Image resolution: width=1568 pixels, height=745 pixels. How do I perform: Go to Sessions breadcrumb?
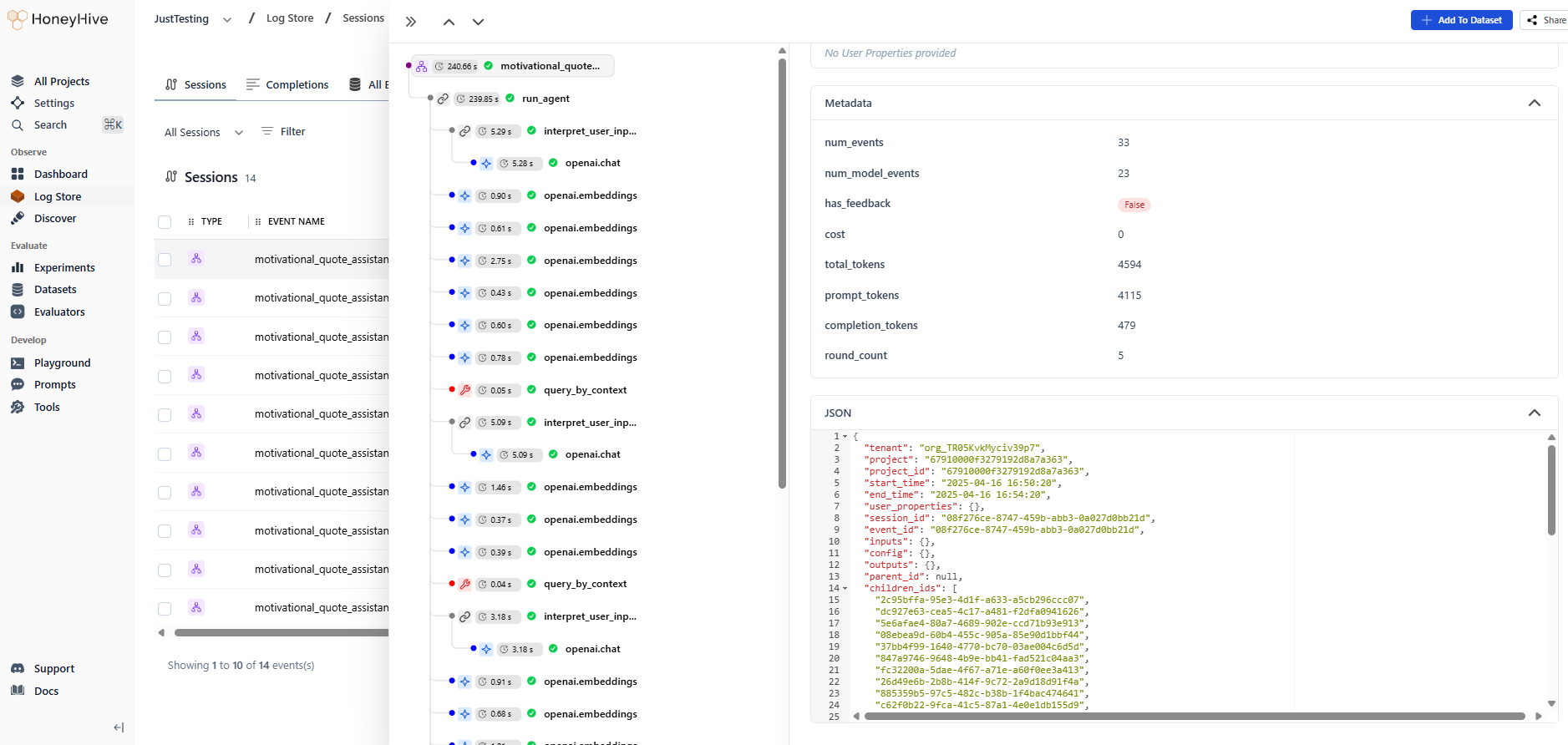click(363, 18)
